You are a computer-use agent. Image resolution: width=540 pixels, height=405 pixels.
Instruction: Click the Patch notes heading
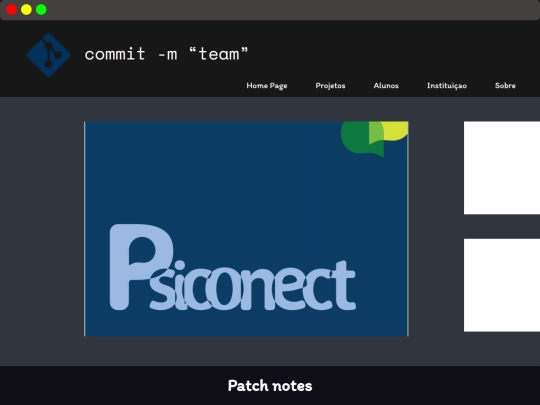click(270, 386)
